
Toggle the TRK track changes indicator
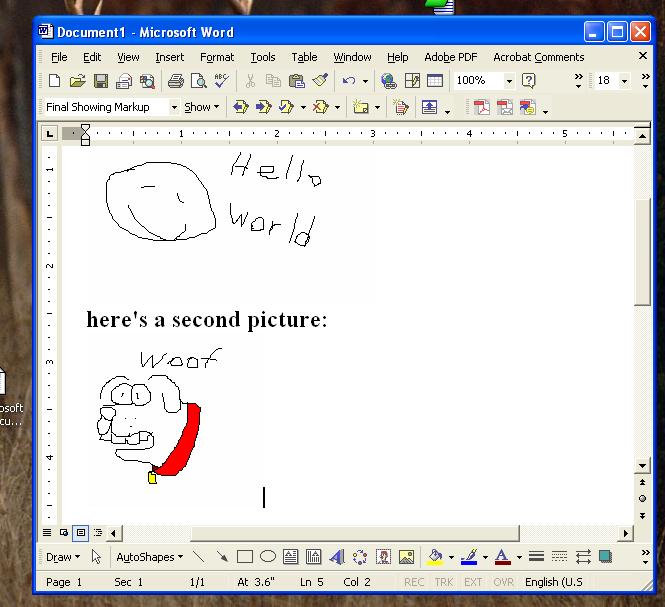click(443, 582)
